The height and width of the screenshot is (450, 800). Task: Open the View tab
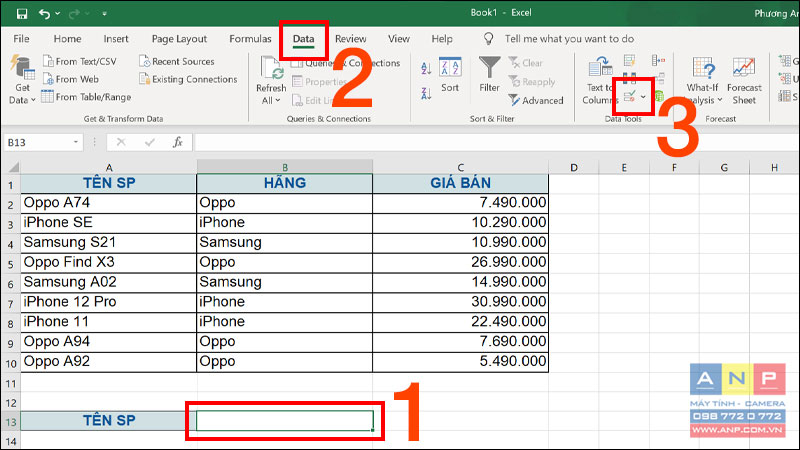[398, 39]
